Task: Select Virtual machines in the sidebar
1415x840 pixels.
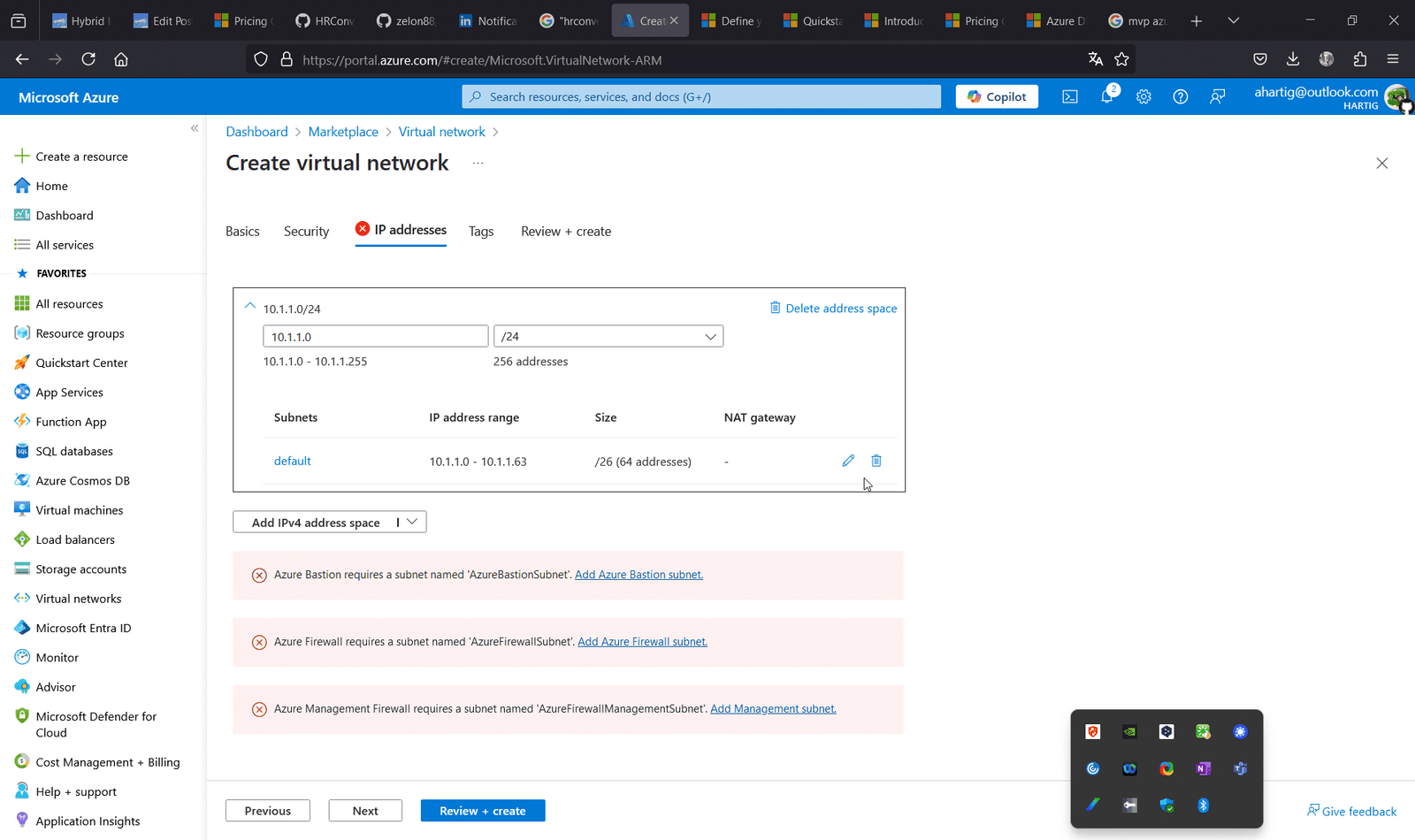Action: coord(78,509)
